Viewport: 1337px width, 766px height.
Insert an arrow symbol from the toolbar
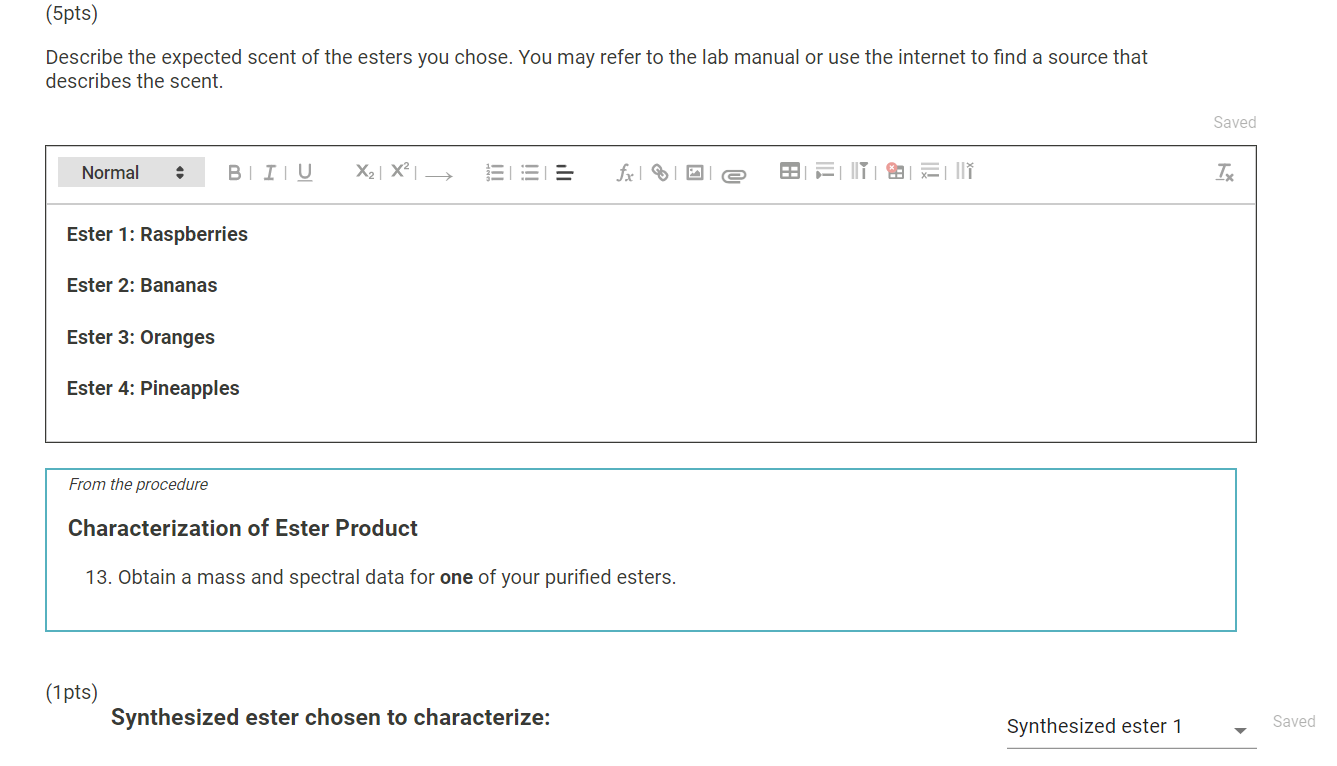(x=437, y=174)
